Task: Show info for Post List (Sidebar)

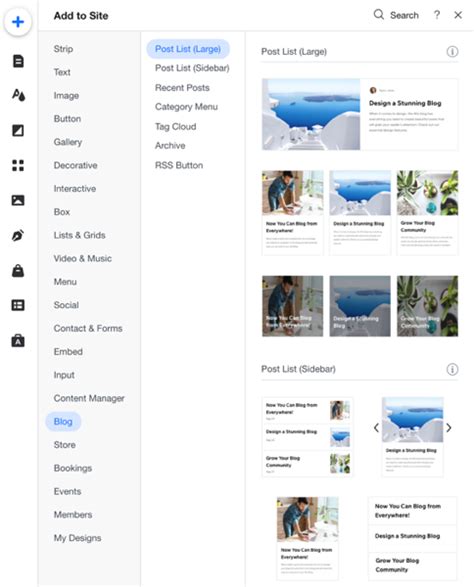Action: 452,369
